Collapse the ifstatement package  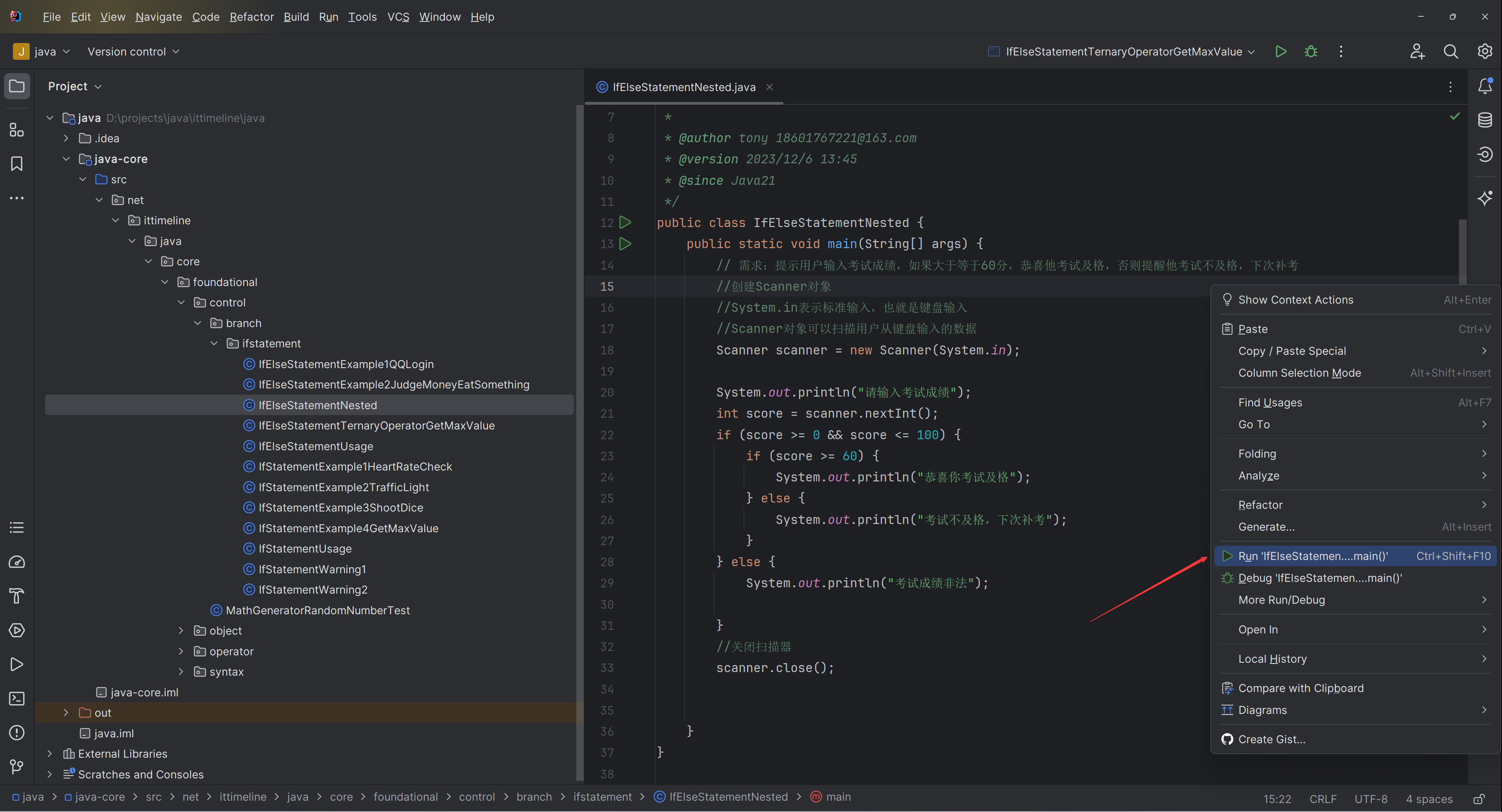[x=214, y=343]
